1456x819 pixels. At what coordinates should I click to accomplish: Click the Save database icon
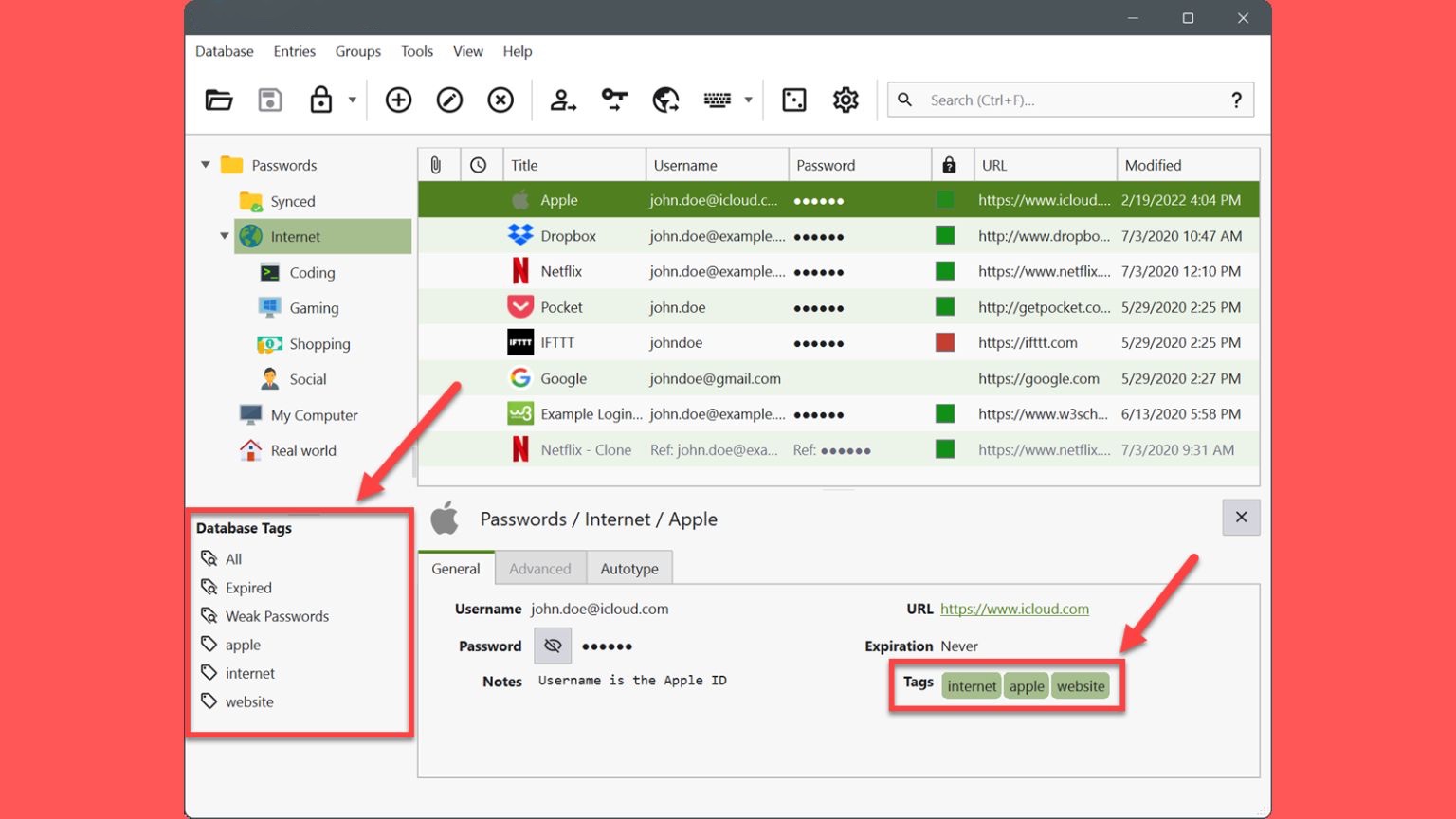click(x=270, y=100)
